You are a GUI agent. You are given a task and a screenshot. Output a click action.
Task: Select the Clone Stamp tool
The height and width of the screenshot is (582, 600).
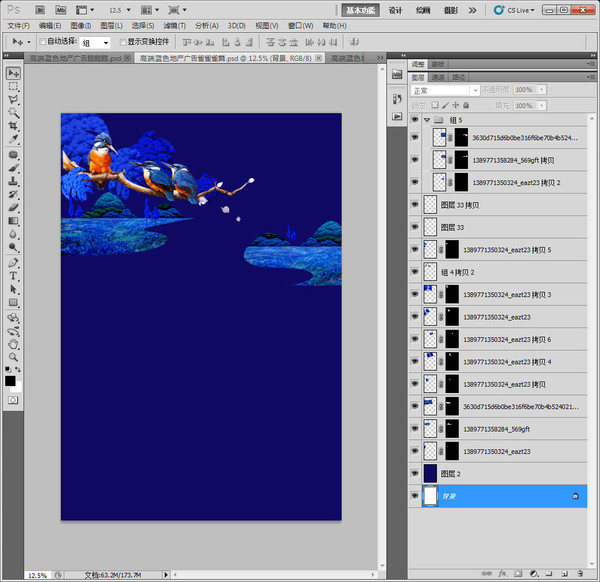click(13, 181)
